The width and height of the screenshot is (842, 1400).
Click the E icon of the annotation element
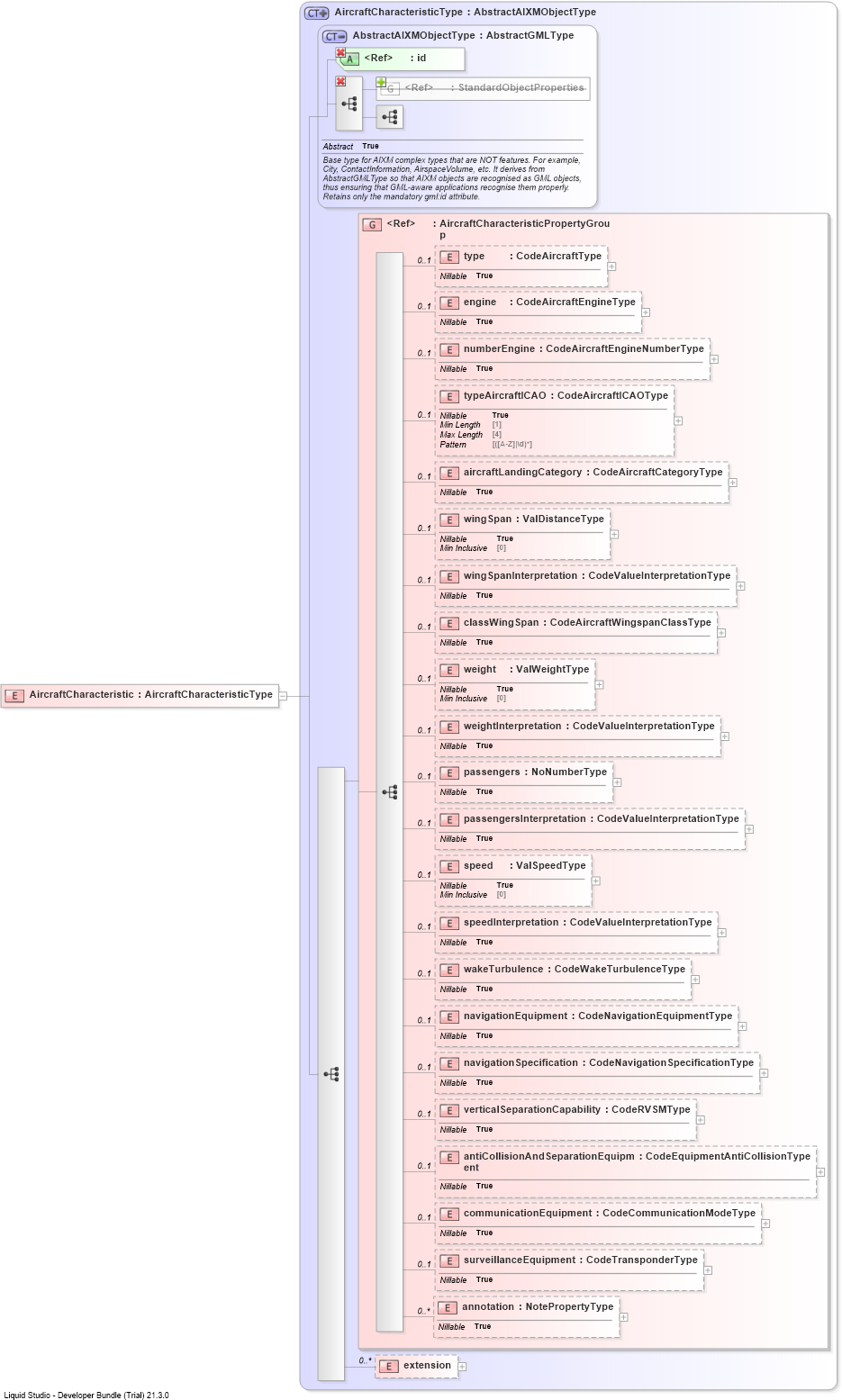[x=448, y=1307]
